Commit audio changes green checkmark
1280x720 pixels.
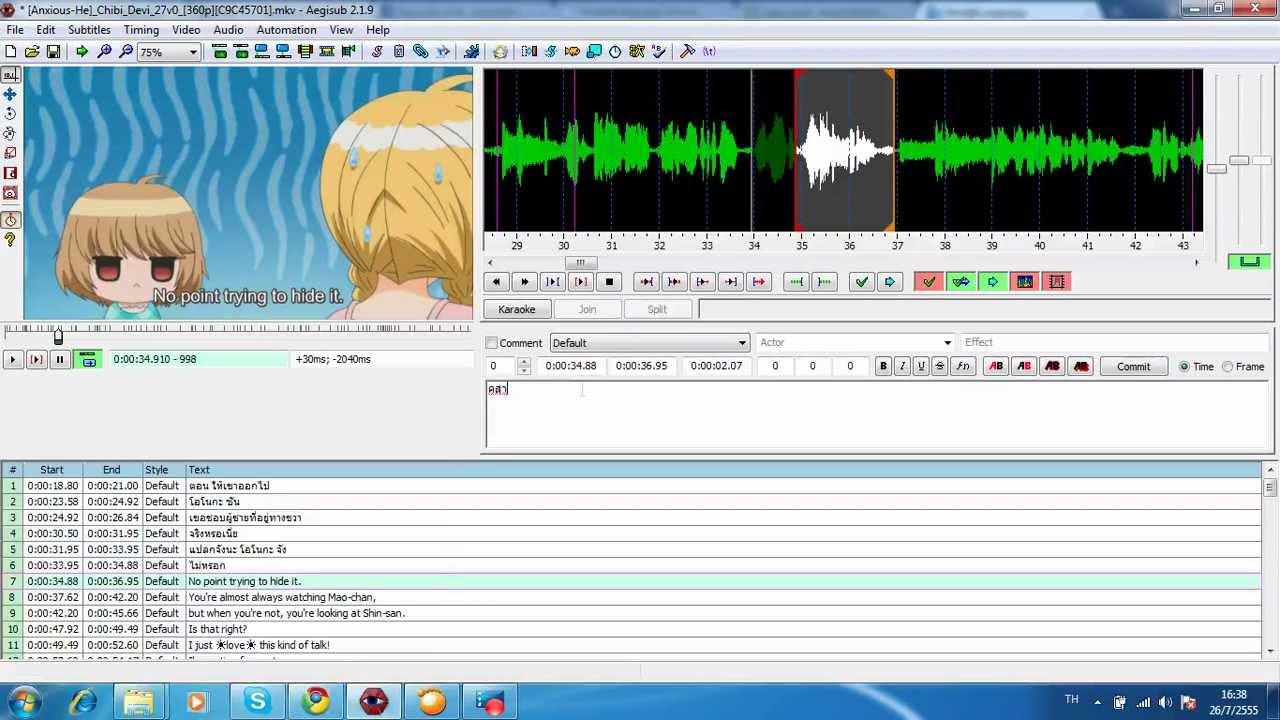pos(862,282)
